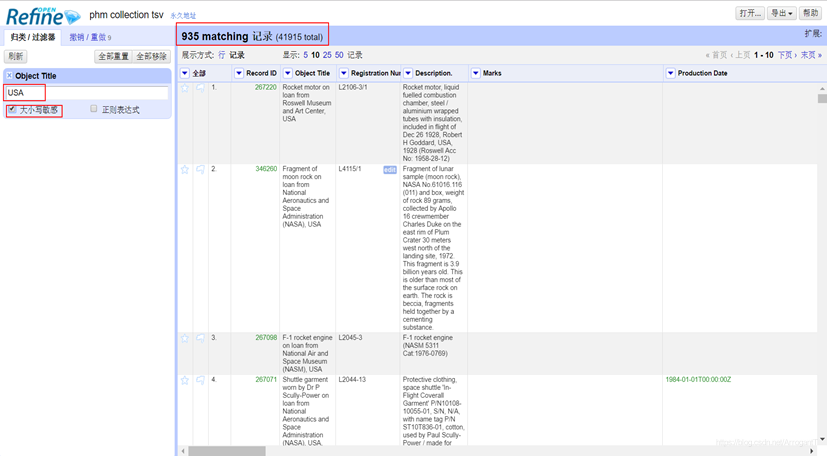The height and width of the screenshot is (456, 827).
Task: Click production date 1984-01-01T00:00:00Z
Action: pyautogui.click(x=698, y=380)
